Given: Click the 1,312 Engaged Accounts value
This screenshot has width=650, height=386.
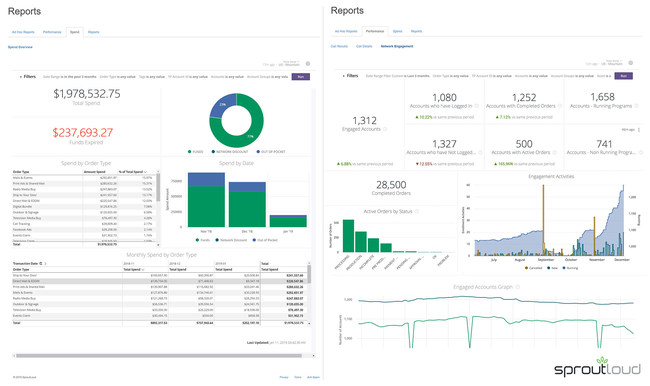Looking at the screenshot, I should click(x=364, y=121).
